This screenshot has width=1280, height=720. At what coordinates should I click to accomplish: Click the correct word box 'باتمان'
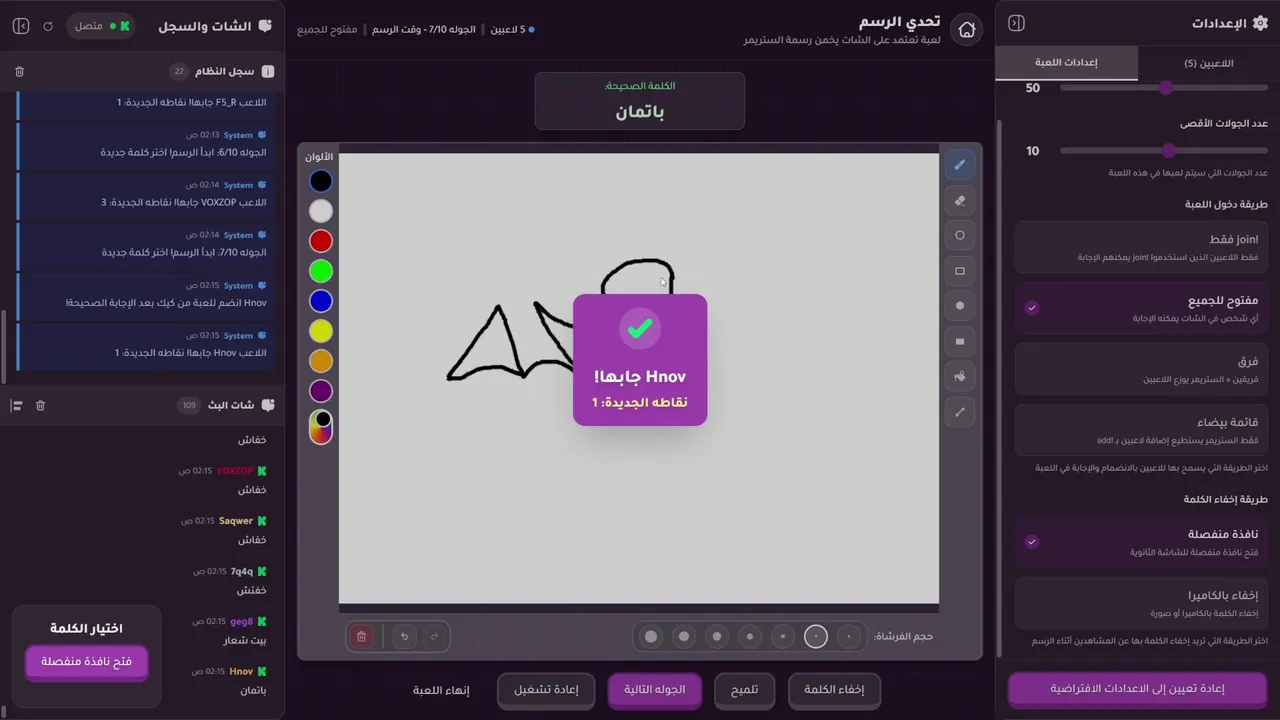click(x=640, y=101)
